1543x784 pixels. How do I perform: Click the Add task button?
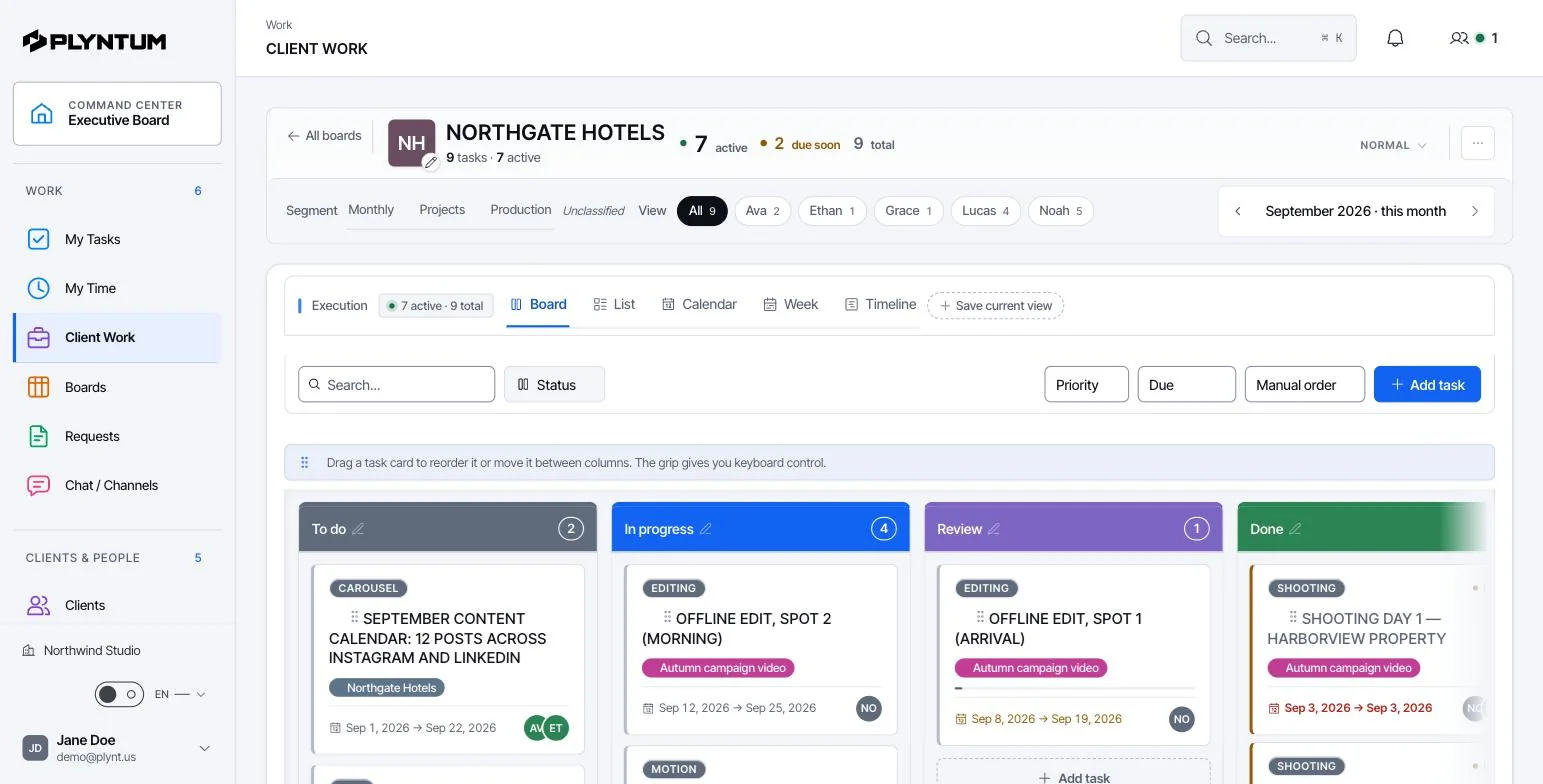click(x=1427, y=385)
